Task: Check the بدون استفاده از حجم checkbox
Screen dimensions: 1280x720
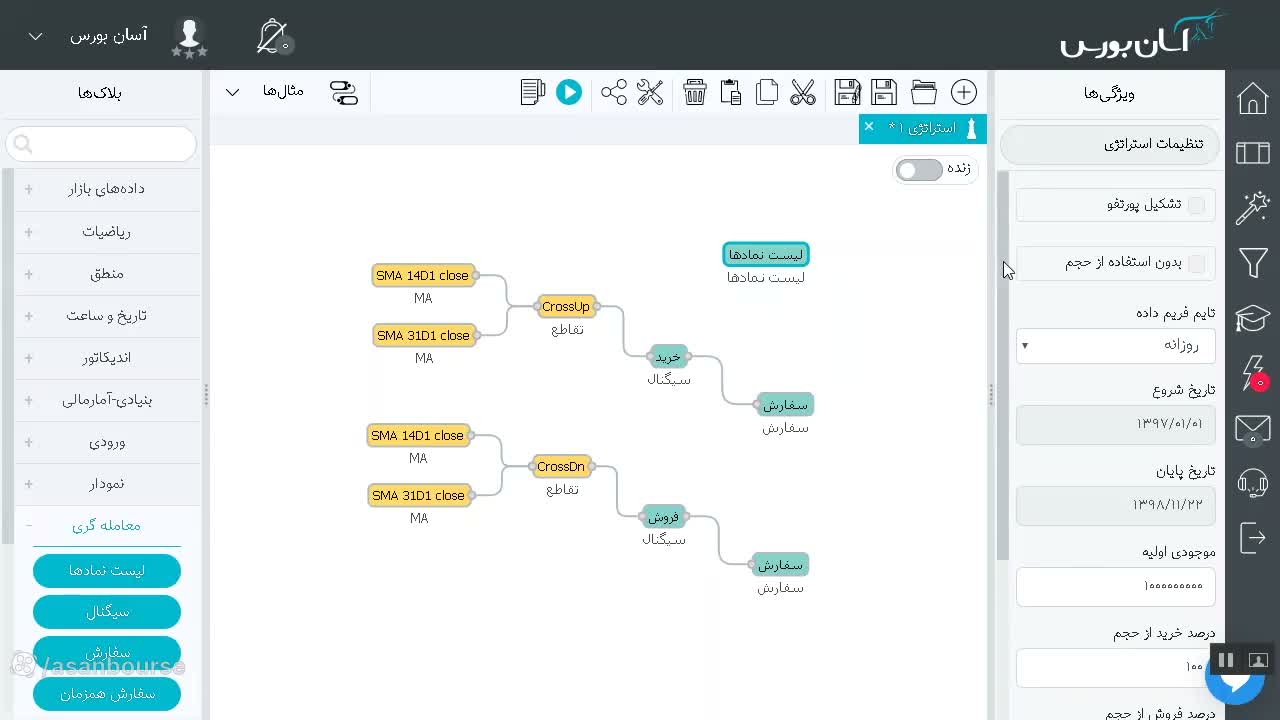Action: click(1196, 263)
